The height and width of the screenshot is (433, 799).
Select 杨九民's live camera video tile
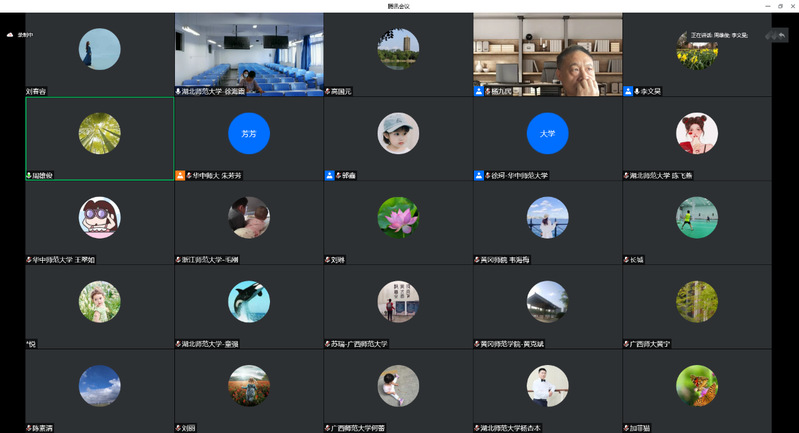pos(547,50)
